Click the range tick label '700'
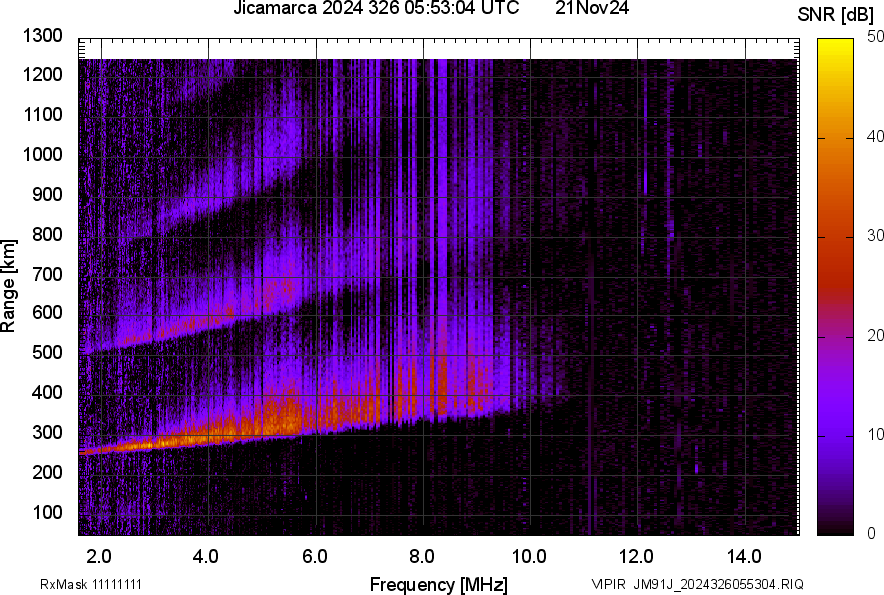The height and width of the screenshot is (595, 884). click(47, 274)
